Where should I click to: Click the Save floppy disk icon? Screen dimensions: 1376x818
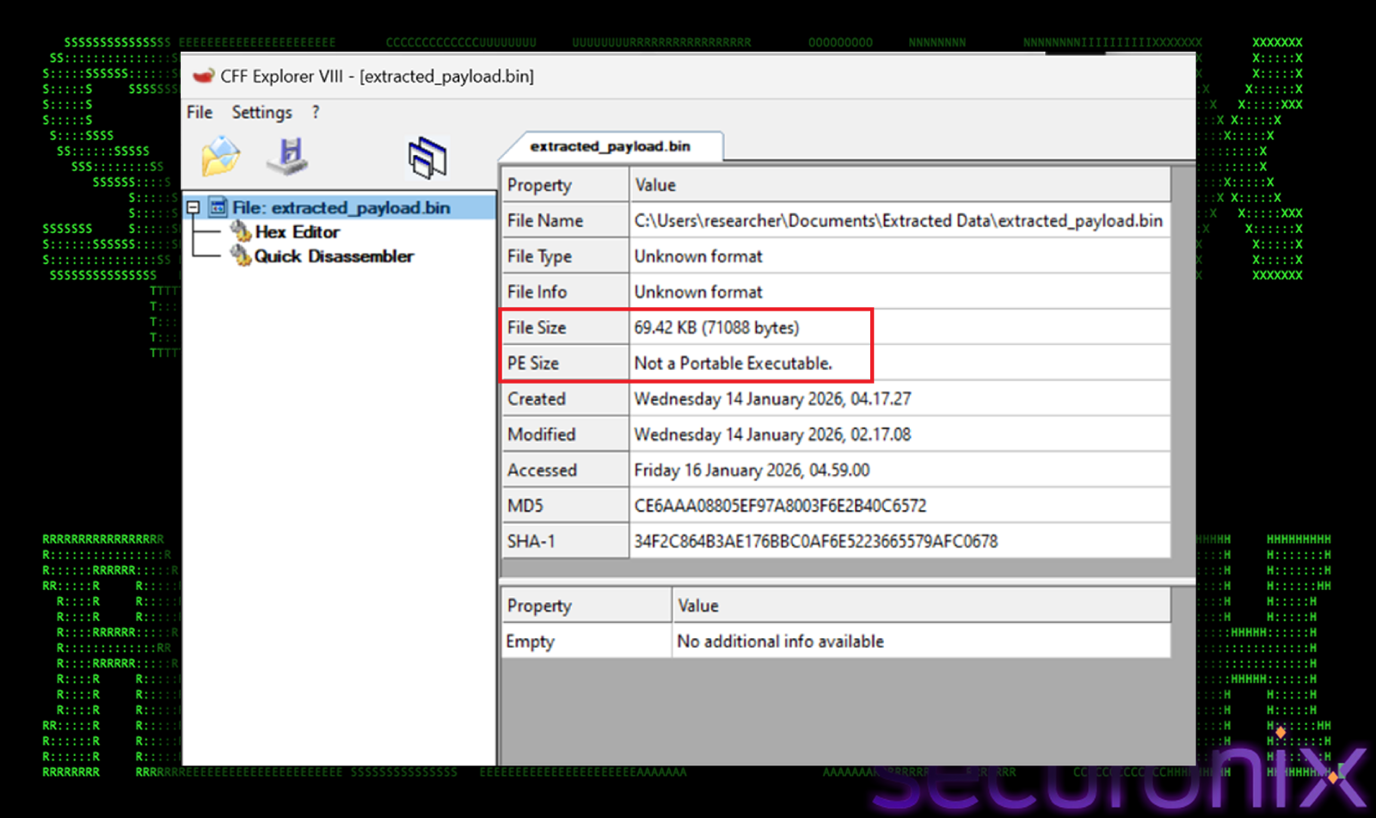(x=287, y=157)
